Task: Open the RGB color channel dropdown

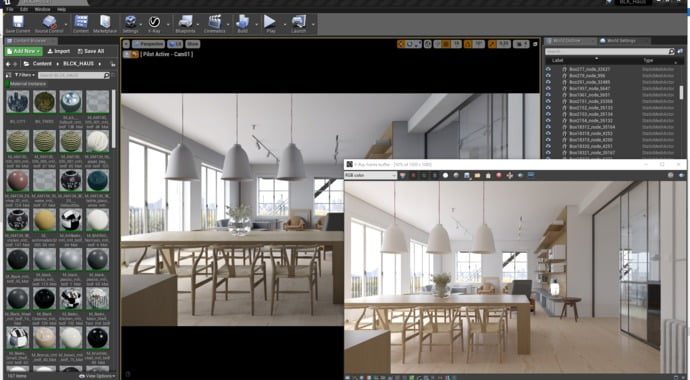Action: [x=371, y=175]
